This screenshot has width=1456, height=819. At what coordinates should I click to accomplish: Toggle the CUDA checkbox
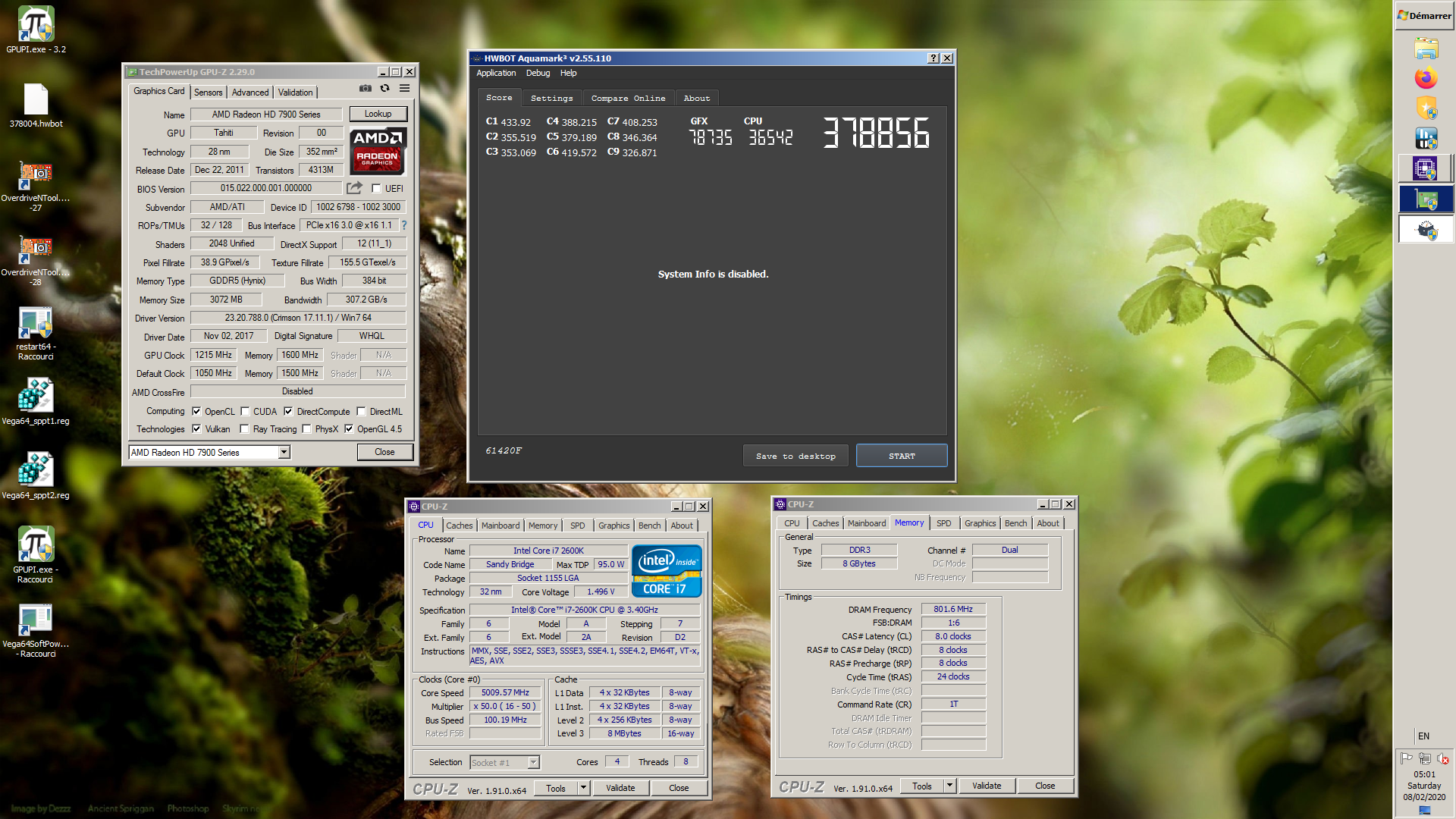pos(245,412)
